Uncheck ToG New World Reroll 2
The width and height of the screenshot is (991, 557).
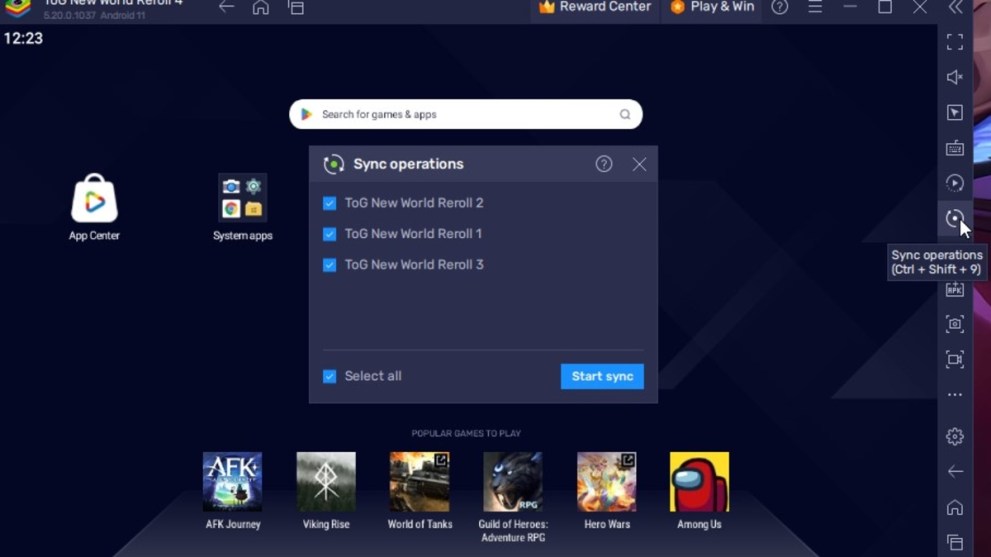[x=329, y=203]
